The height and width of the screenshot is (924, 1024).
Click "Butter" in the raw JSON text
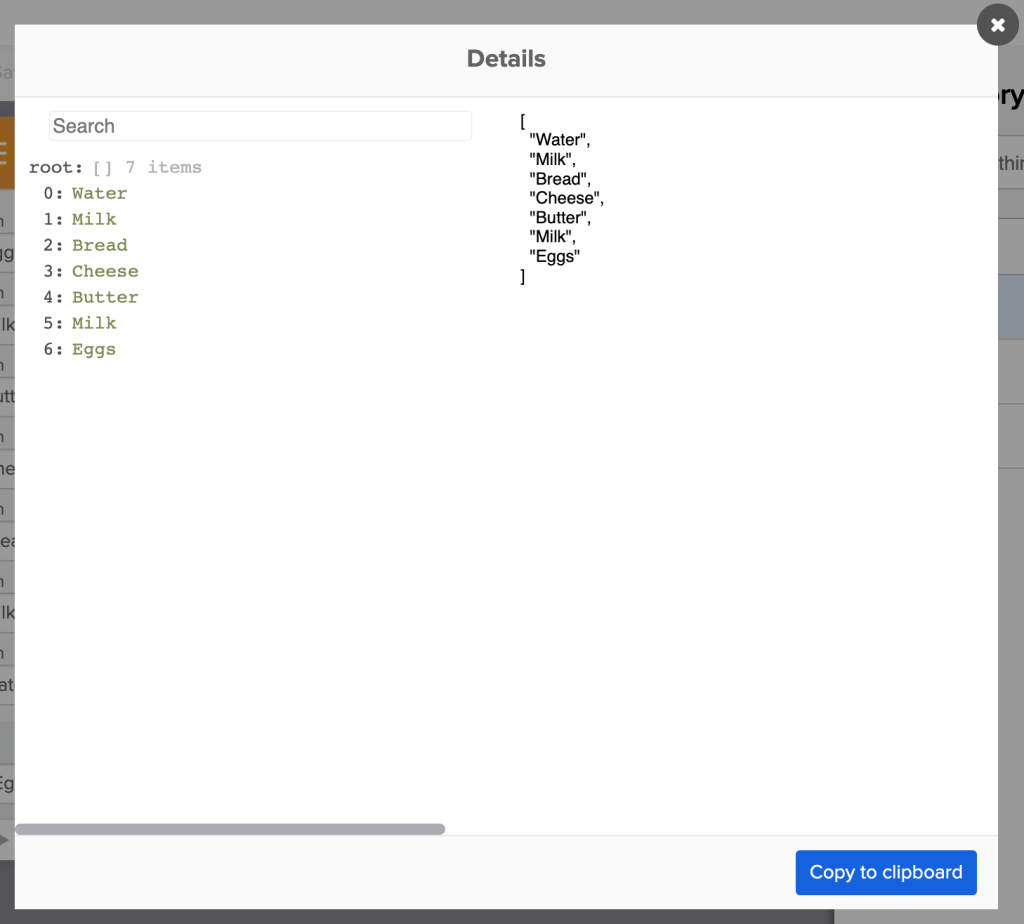(x=560, y=218)
